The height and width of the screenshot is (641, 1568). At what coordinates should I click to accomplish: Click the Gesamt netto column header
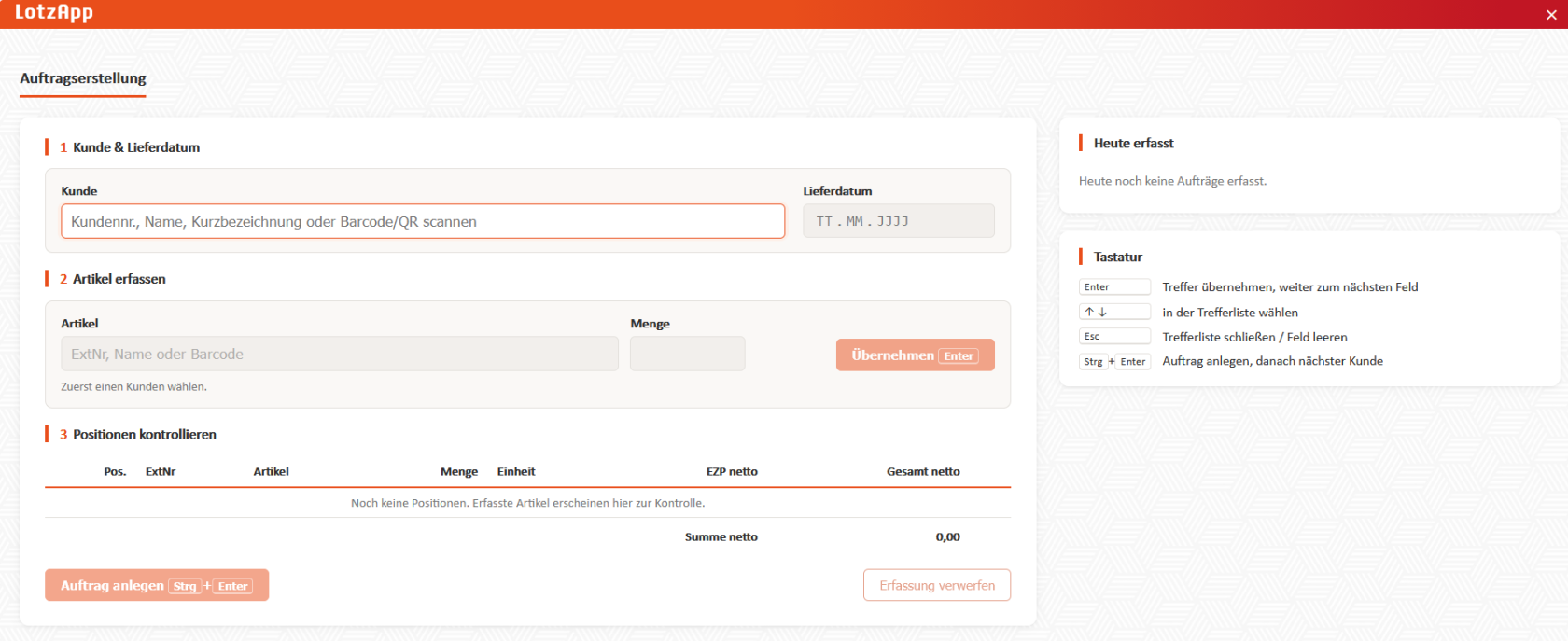[x=923, y=472]
